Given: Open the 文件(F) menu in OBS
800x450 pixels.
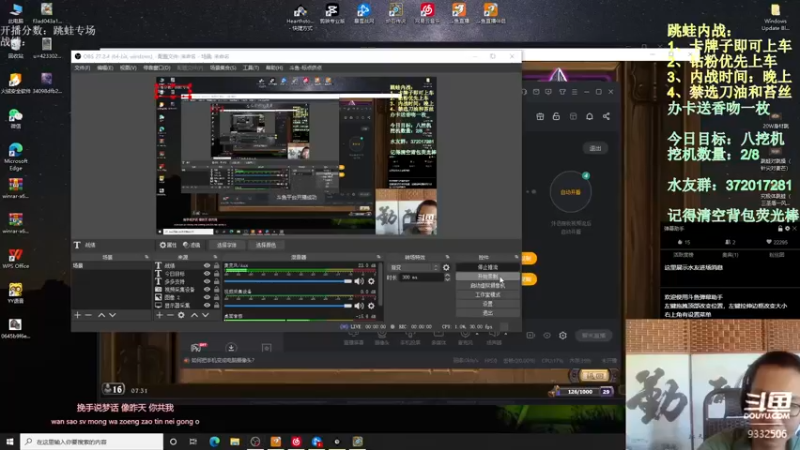Looking at the screenshot, I should [x=82, y=68].
